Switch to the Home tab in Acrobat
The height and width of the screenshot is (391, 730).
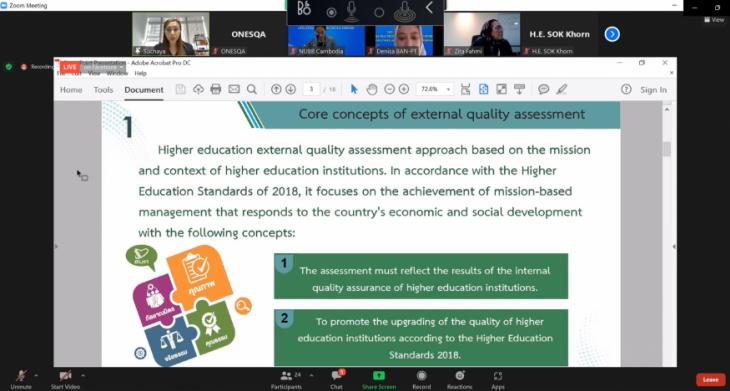pyautogui.click(x=71, y=90)
